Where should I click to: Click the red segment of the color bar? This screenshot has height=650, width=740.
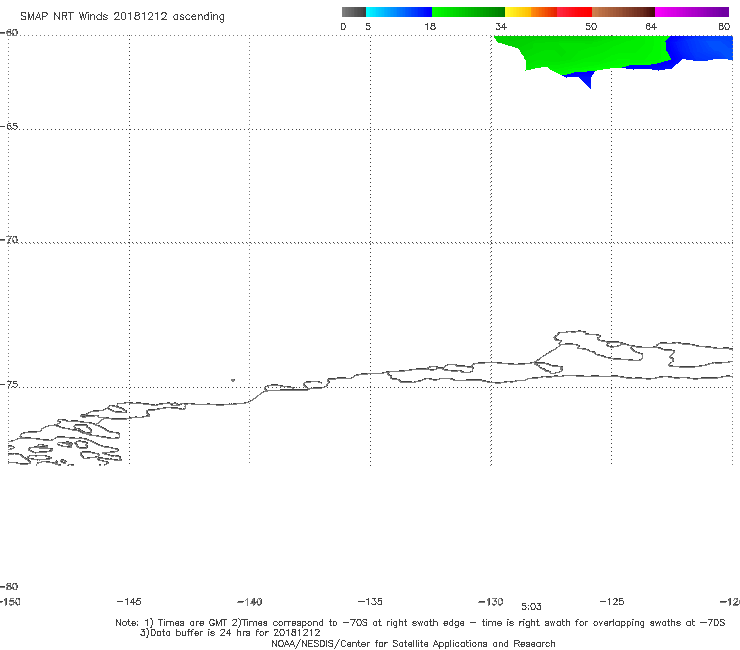tap(574, 12)
